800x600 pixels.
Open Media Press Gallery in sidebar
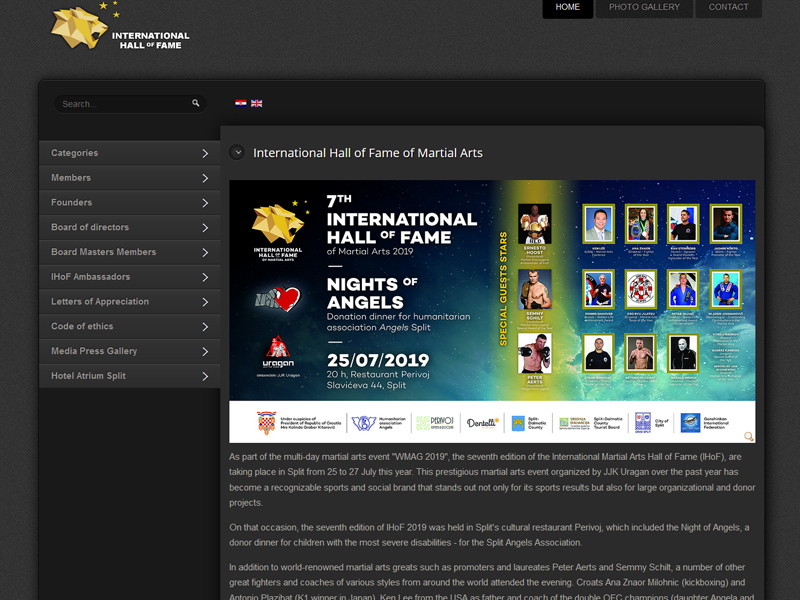pos(94,351)
